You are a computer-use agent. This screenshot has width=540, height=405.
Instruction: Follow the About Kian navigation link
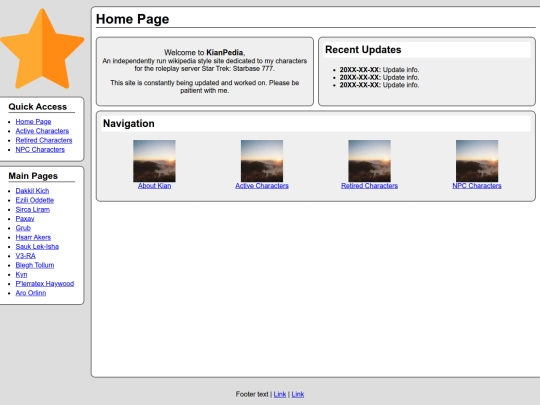pyautogui.click(x=154, y=186)
